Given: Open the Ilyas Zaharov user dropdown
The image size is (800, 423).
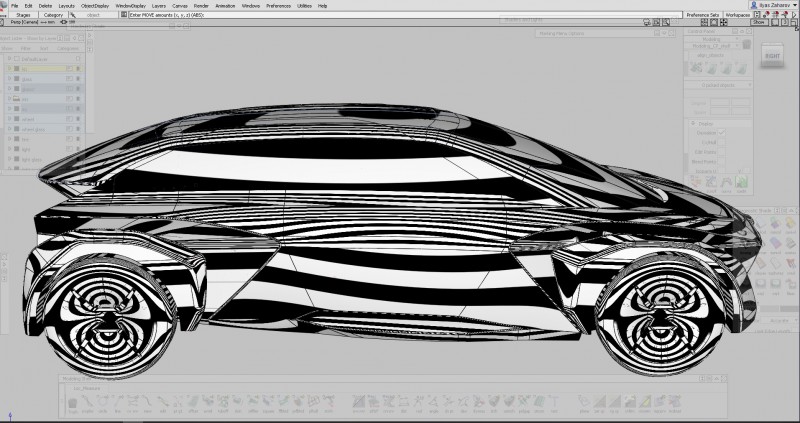Looking at the screenshot, I should point(774,5).
